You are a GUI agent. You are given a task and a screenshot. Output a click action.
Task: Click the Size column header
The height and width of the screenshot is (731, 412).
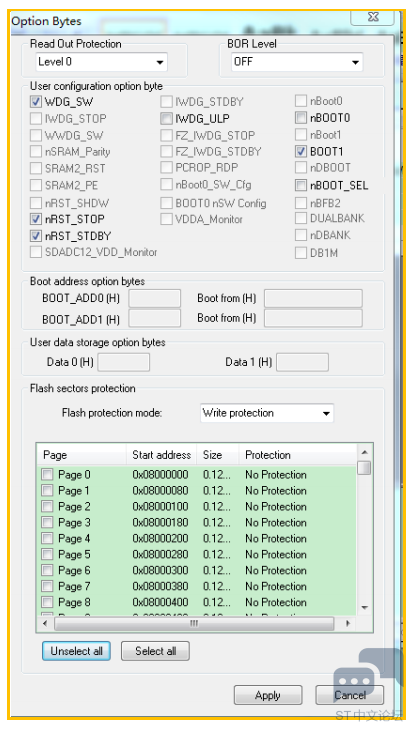coord(218,455)
